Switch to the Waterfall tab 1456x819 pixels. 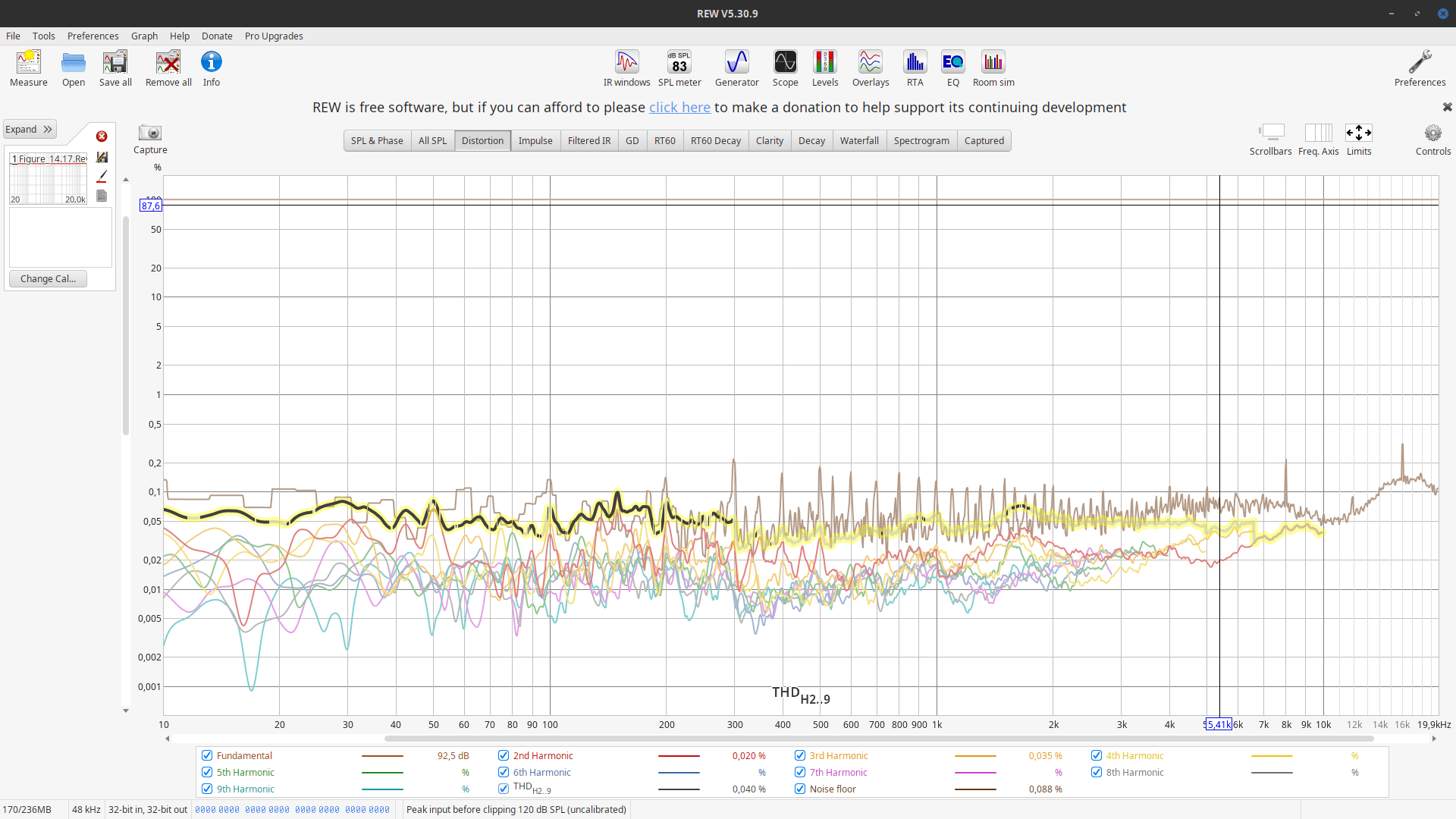coord(859,141)
